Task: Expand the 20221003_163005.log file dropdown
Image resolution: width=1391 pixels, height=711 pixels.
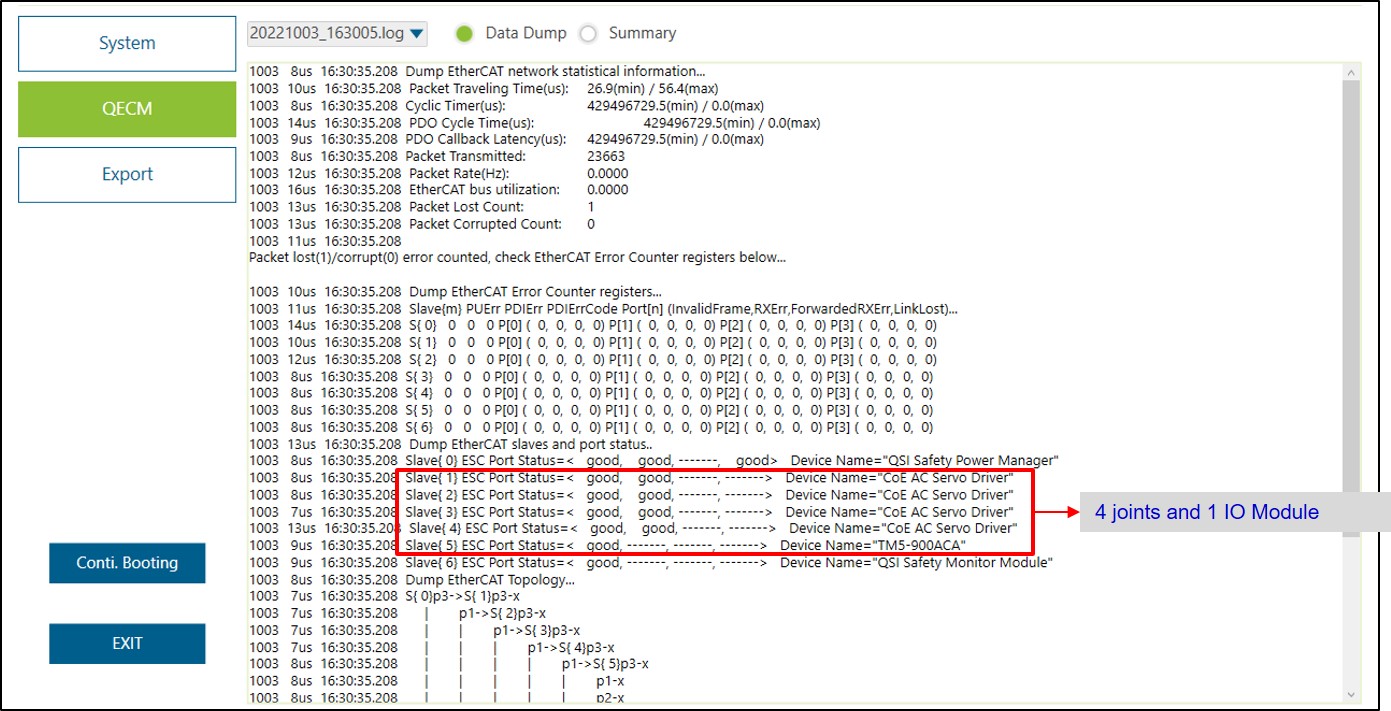Action: point(337,34)
